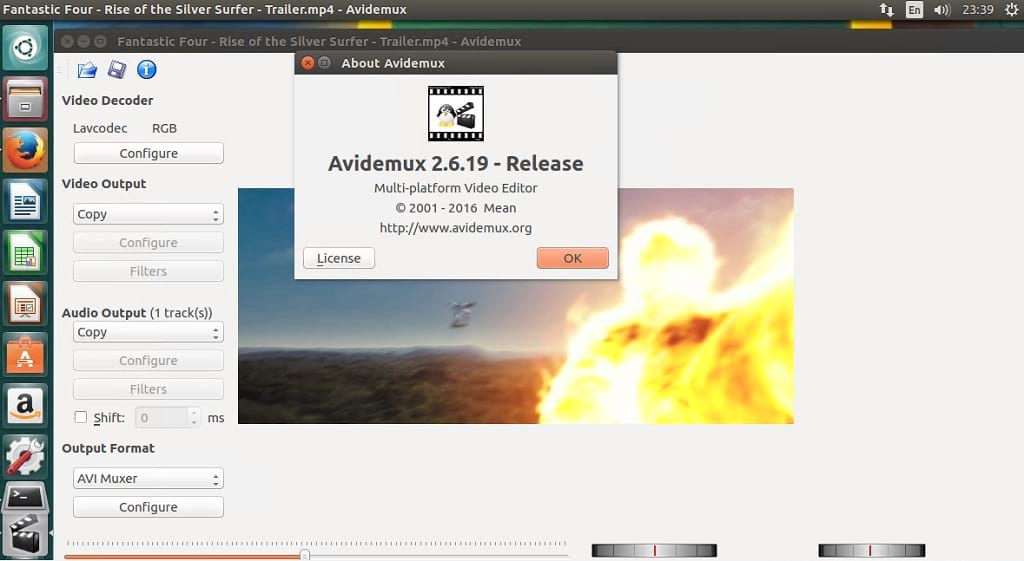Close the About Avidemux dialog
Viewport: 1024px width, 561px height.
pyautogui.click(x=308, y=63)
